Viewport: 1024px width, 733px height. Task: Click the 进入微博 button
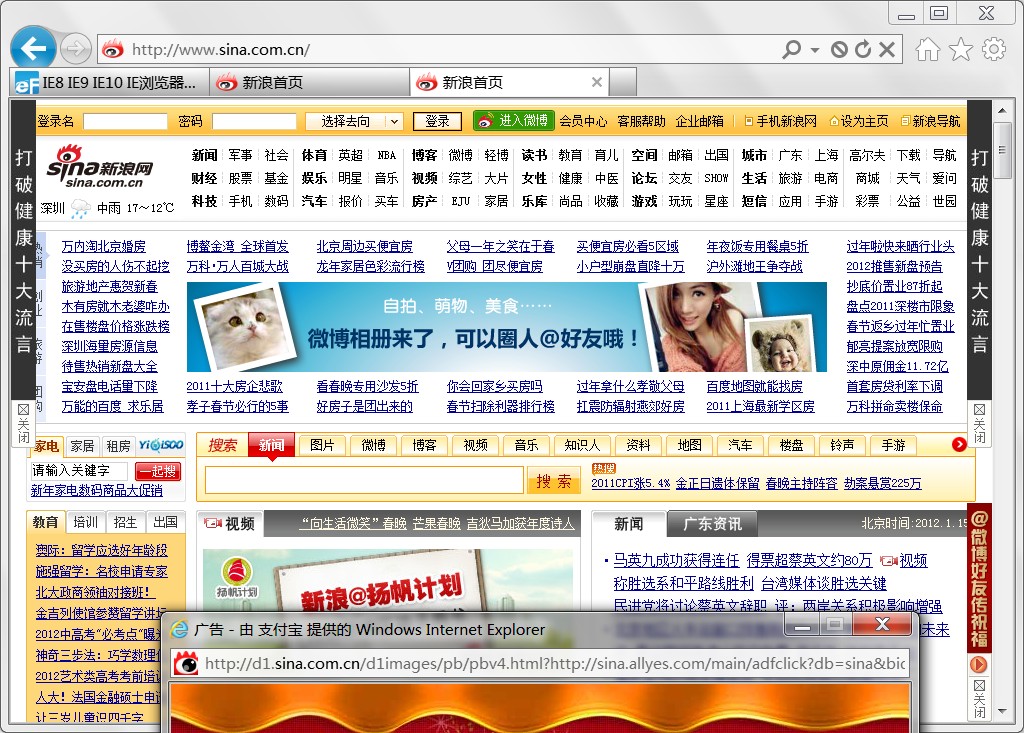[513, 121]
